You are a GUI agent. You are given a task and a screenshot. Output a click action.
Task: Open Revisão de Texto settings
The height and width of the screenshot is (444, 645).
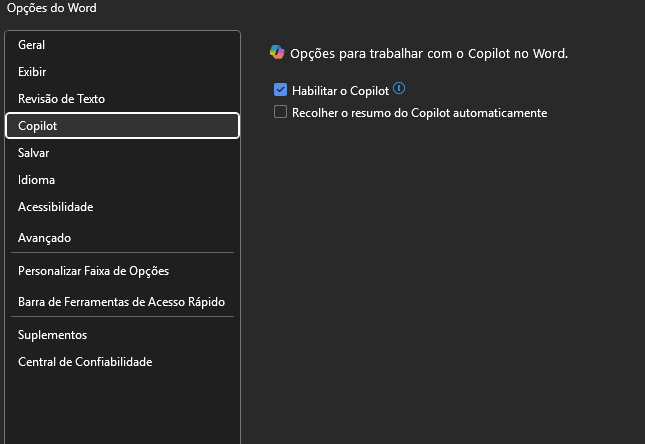coord(122,99)
